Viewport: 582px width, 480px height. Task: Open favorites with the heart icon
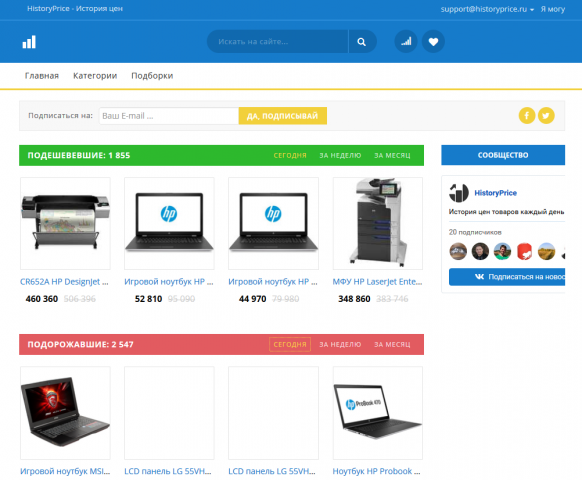pyautogui.click(x=433, y=42)
